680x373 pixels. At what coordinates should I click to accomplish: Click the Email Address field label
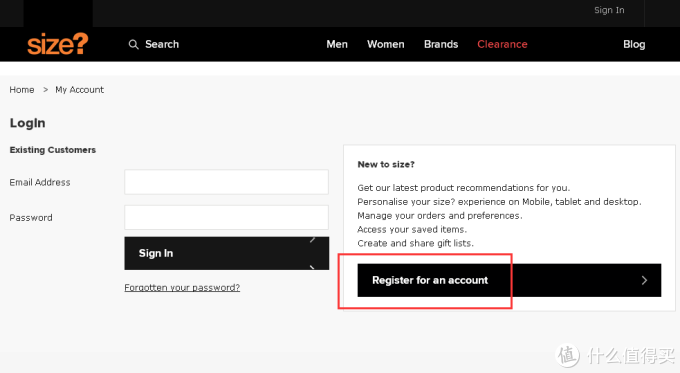pyautogui.click(x=40, y=182)
